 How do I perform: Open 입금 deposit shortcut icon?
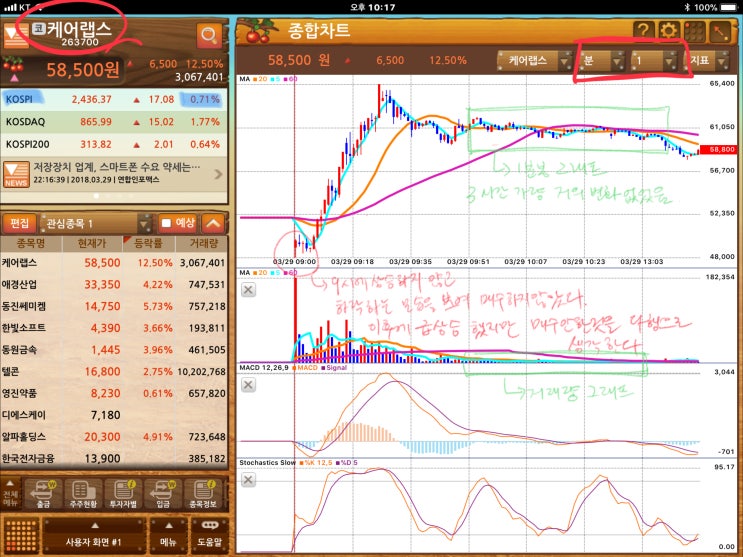click(163, 494)
